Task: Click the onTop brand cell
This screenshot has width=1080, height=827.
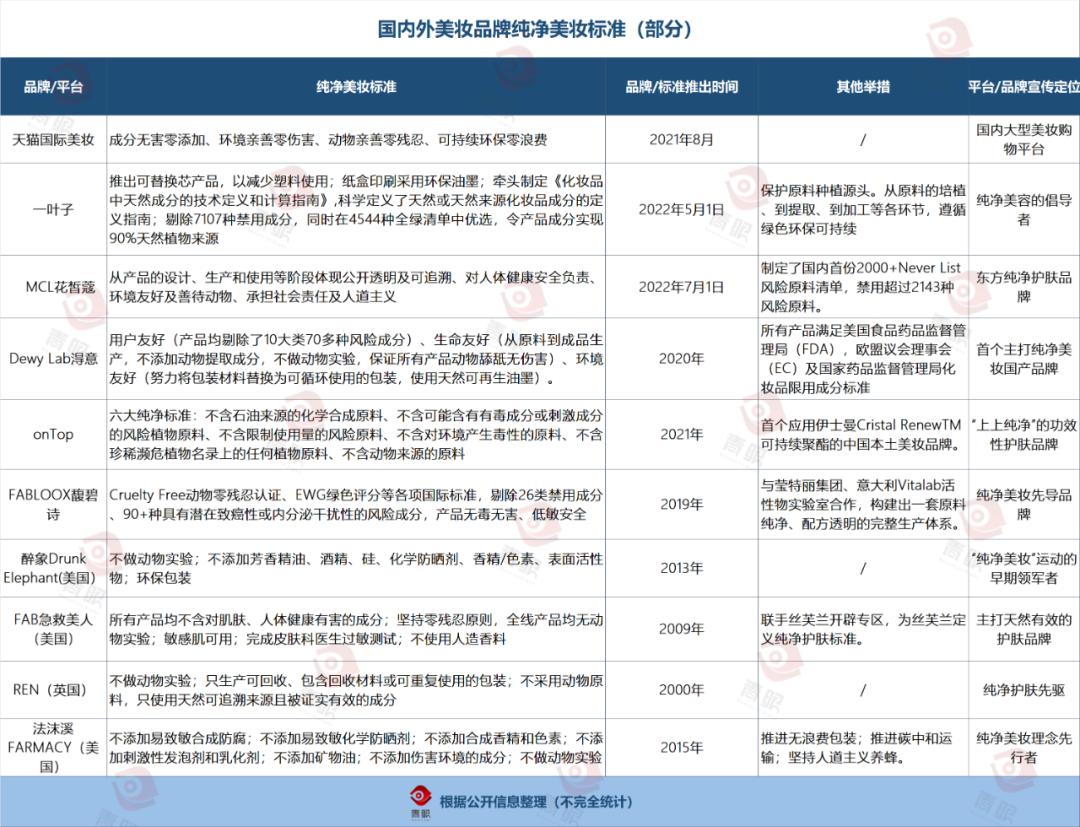Action: point(53,435)
